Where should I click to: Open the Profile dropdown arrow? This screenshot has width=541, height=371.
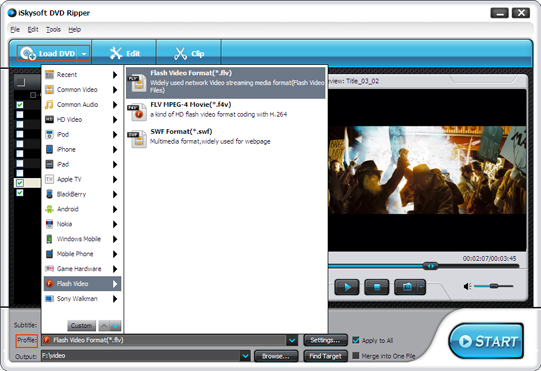292,341
